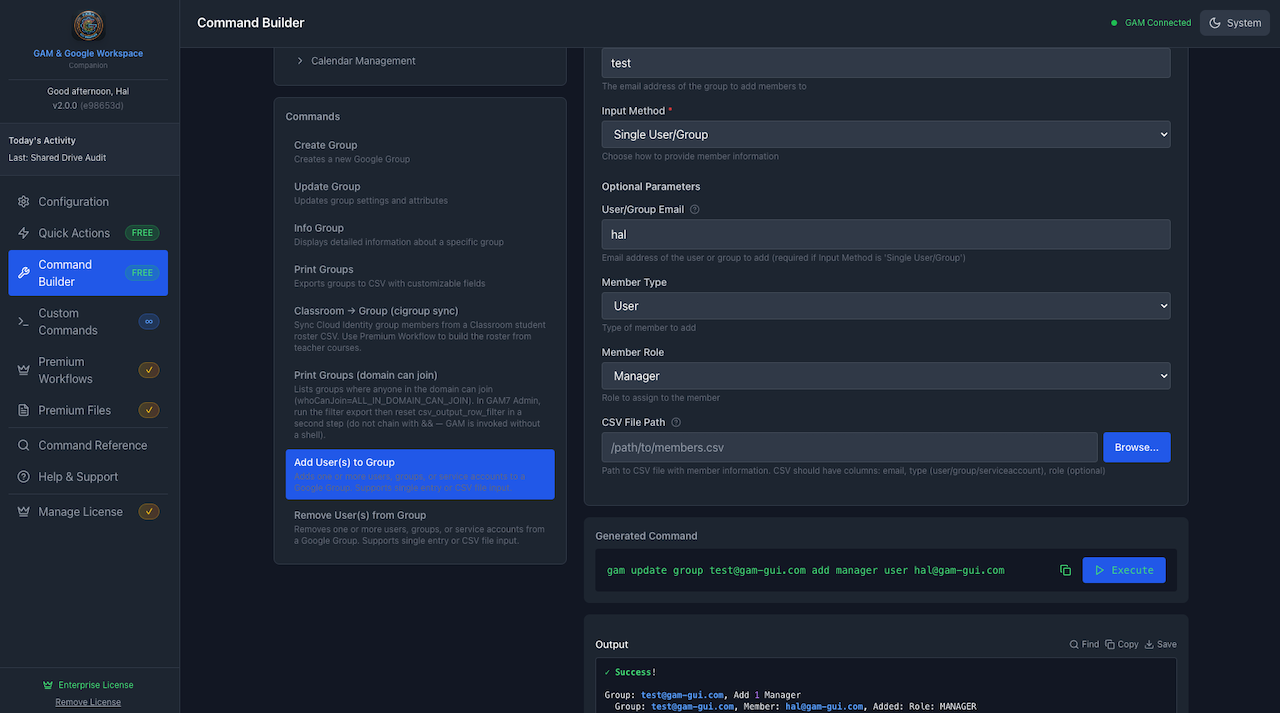
Task: Open Manage License in sidebar
Action: 88,512
